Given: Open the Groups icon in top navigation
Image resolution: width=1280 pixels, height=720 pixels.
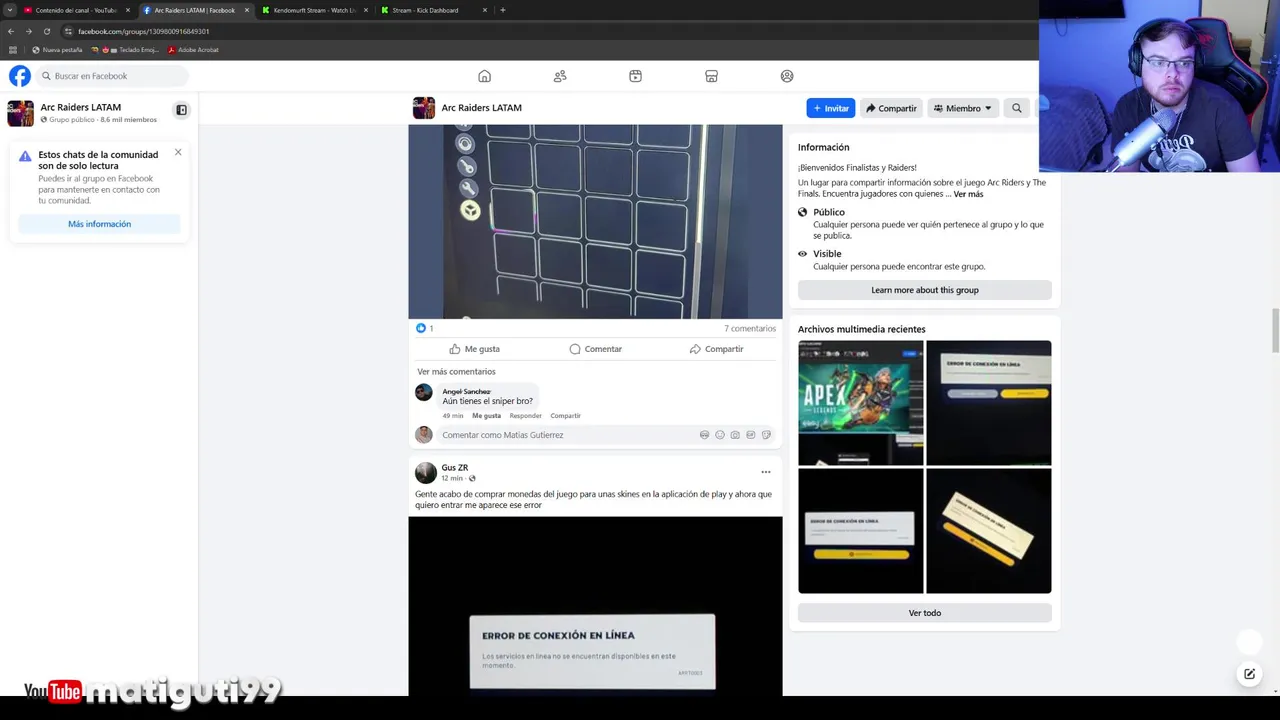Looking at the screenshot, I should point(787,76).
